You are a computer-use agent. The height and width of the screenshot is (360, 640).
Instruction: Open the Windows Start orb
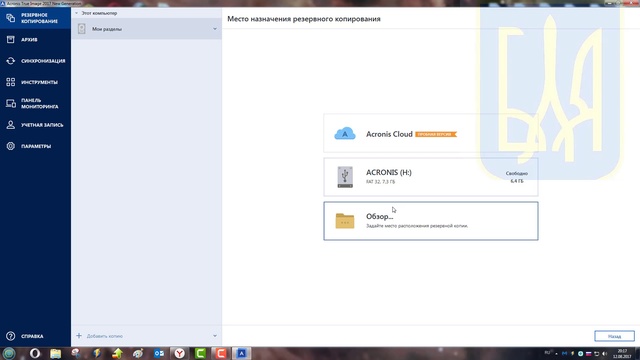click(9, 353)
